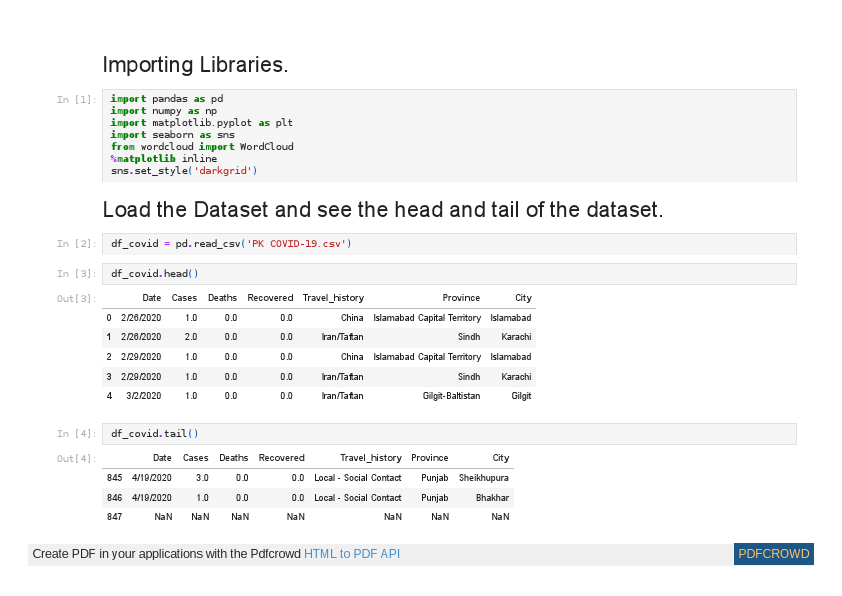Screen dimensions: 842x596
Task: Click the Bhakhar city cell
Action: pyautogui.click(x=492, y=497)
